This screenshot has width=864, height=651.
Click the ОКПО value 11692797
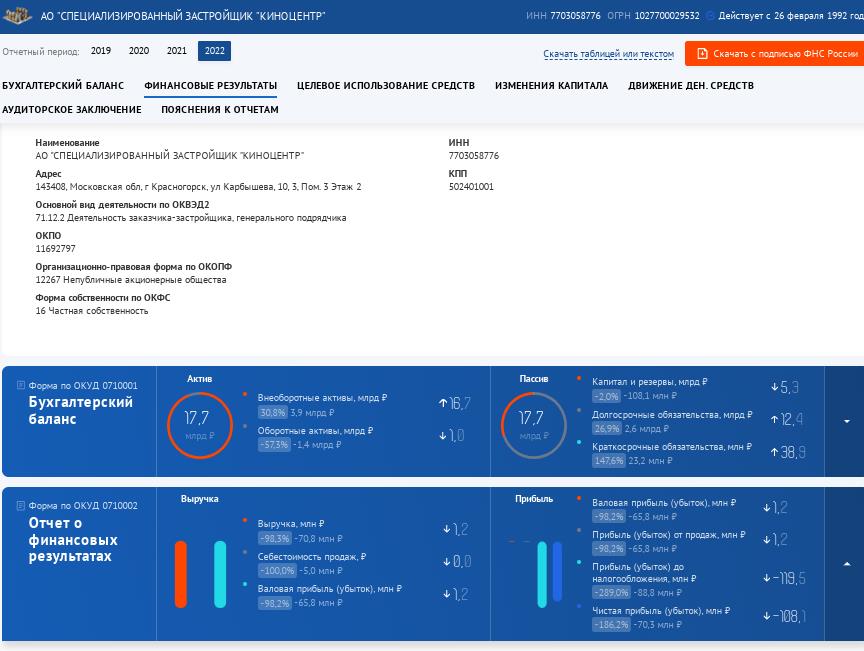(x=56, y=249)
